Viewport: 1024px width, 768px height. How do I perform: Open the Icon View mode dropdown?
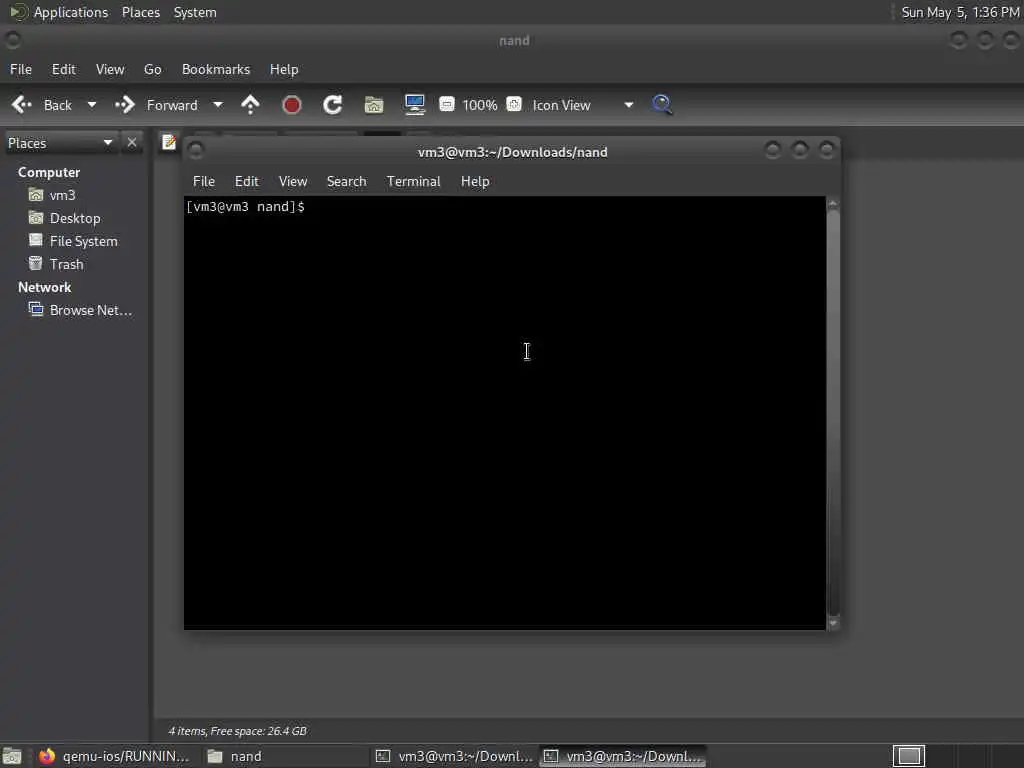[582, 104]
